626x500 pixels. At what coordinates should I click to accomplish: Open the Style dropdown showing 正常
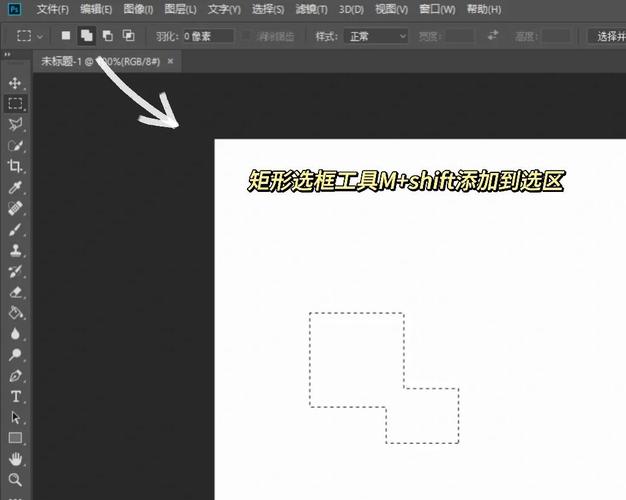pos(376,36)
